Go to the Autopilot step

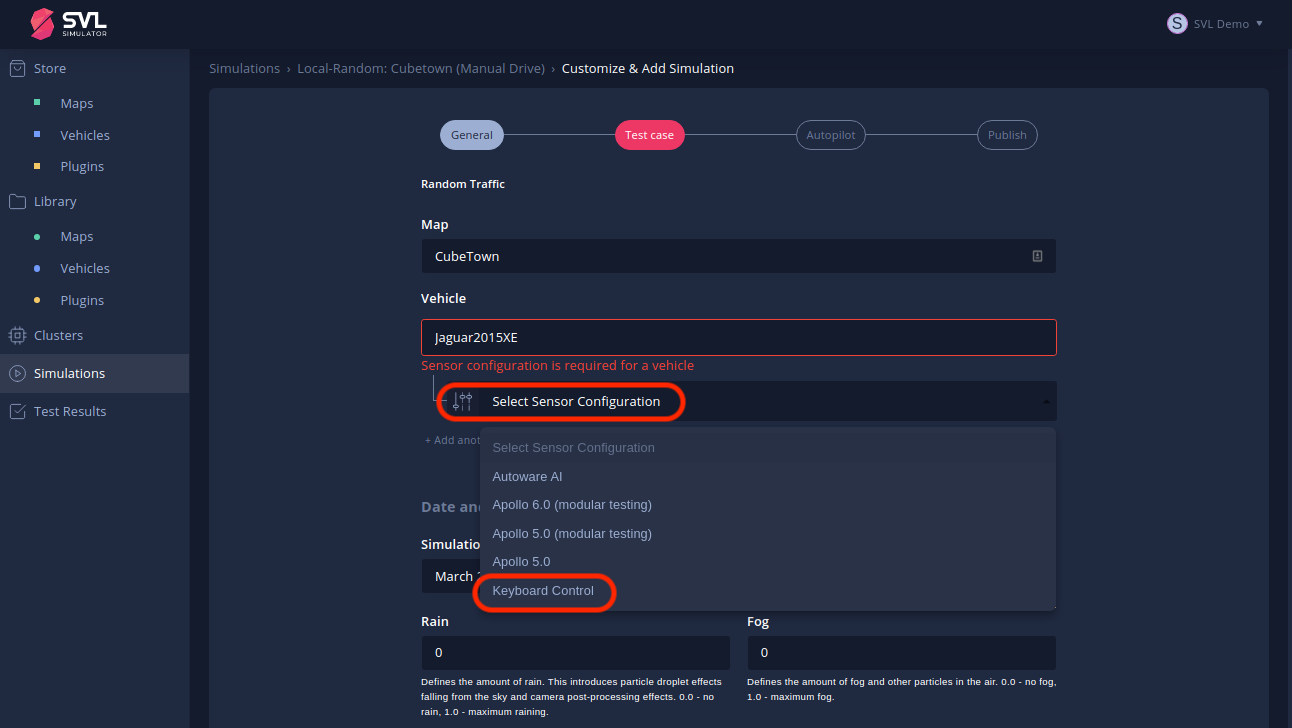click(x=830, y=135)
